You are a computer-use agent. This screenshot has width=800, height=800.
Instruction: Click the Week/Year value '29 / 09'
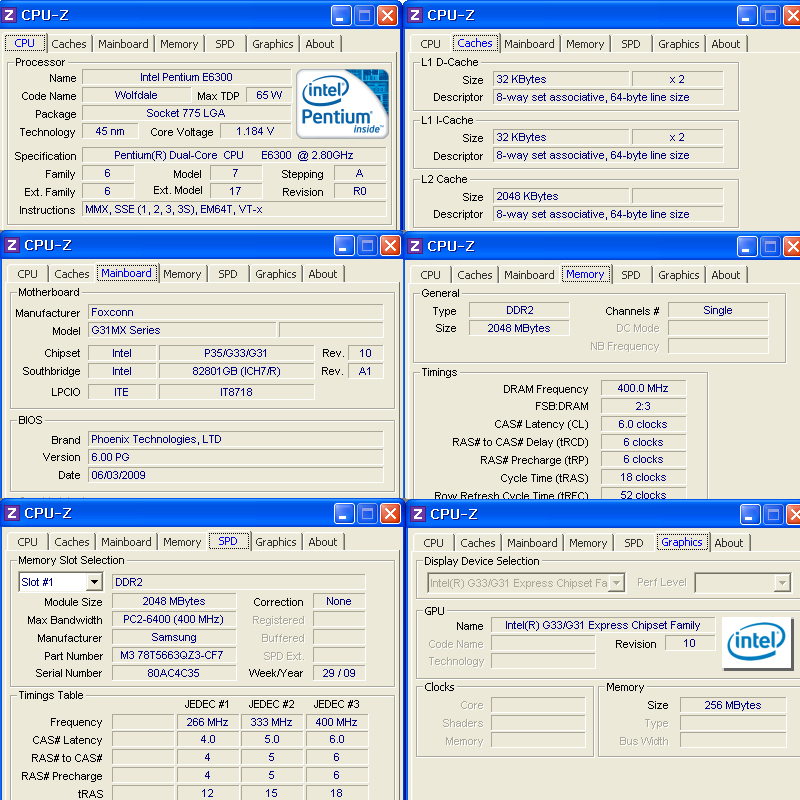[x=339, y=673]
